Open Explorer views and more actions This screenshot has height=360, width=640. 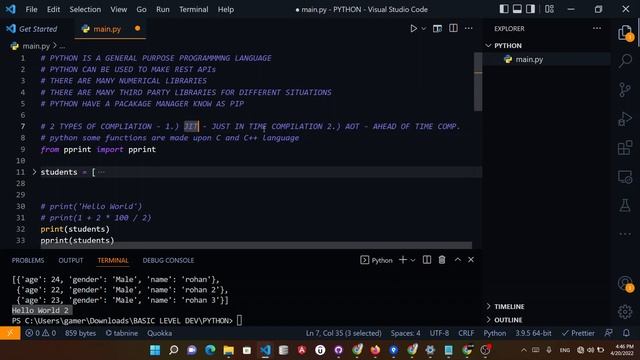coord(597,28)
